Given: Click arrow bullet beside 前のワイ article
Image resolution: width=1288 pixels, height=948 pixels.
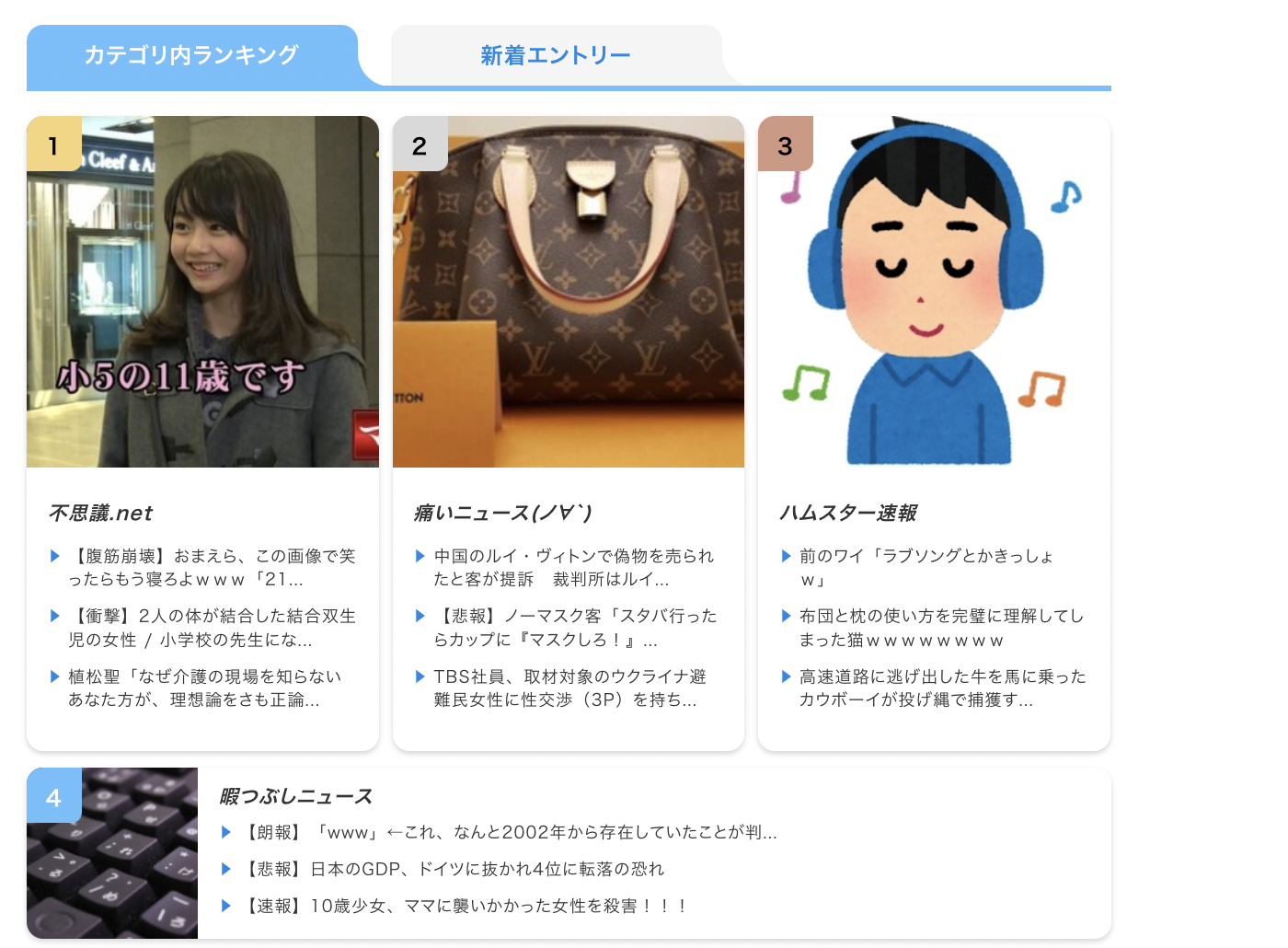Looking at the screenshot, I should (x=787, y=556).
